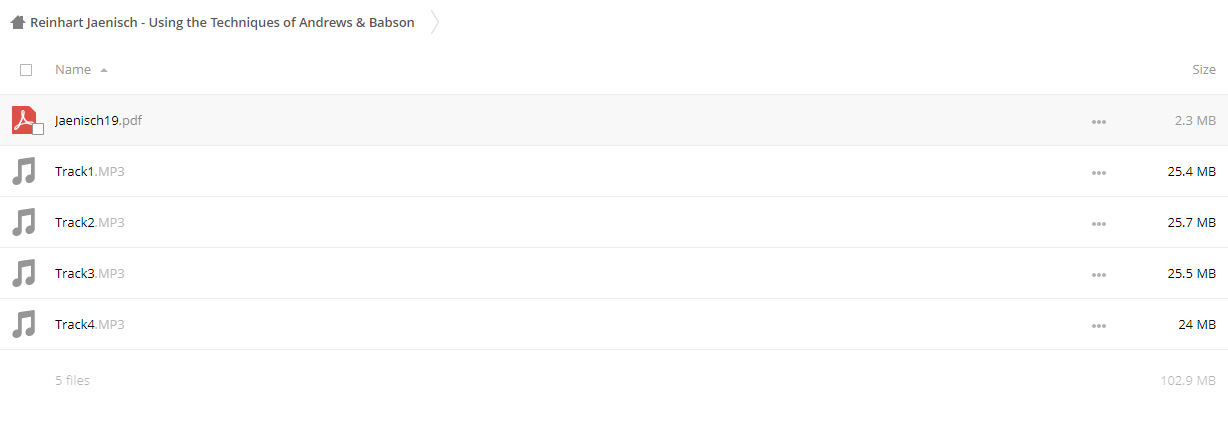This screenshot has height=423, width=1228.
Task: Open the three-dot menu for Track4.MP3
Action: click(1099, 325)
